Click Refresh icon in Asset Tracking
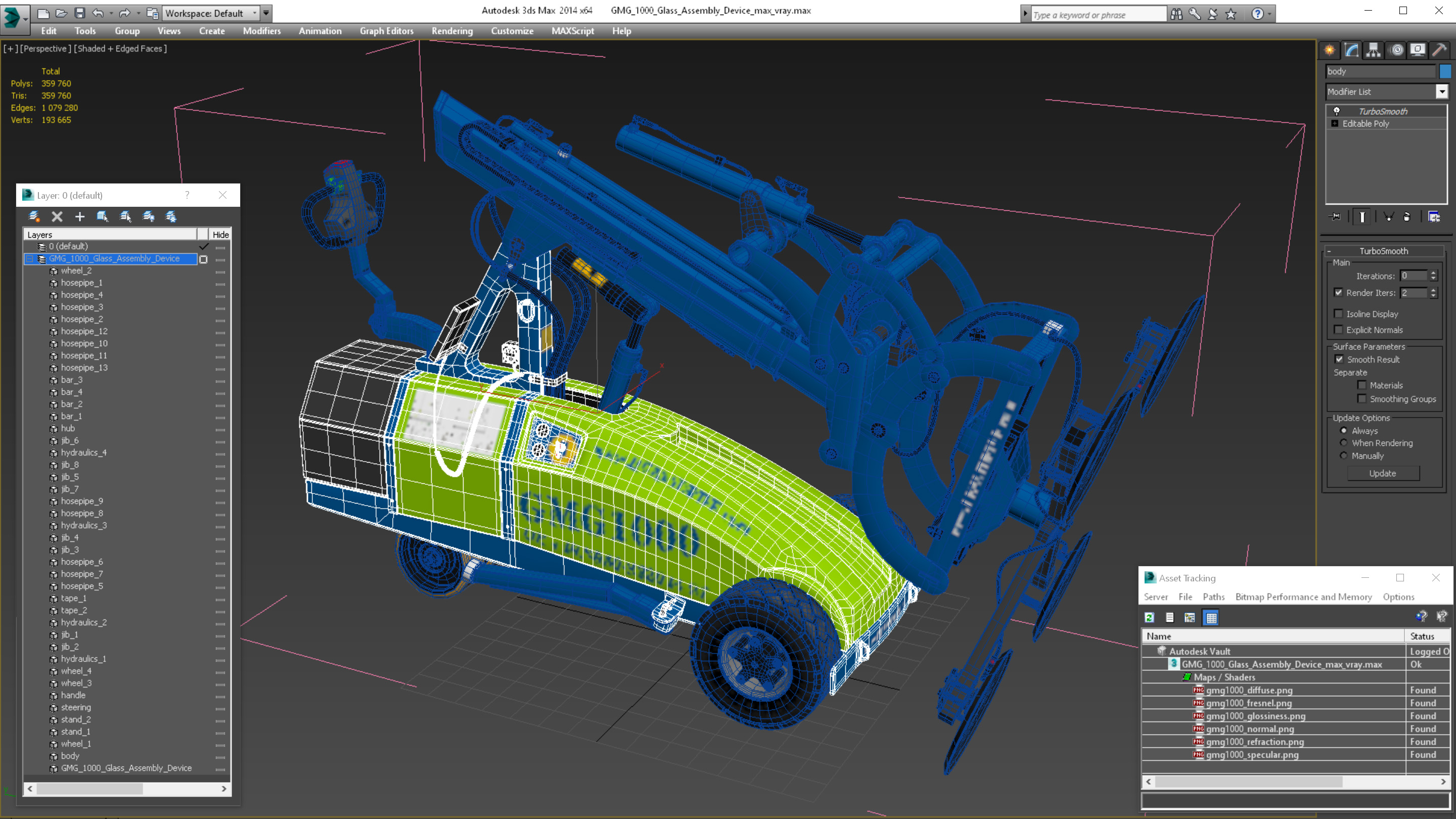 1149,617
